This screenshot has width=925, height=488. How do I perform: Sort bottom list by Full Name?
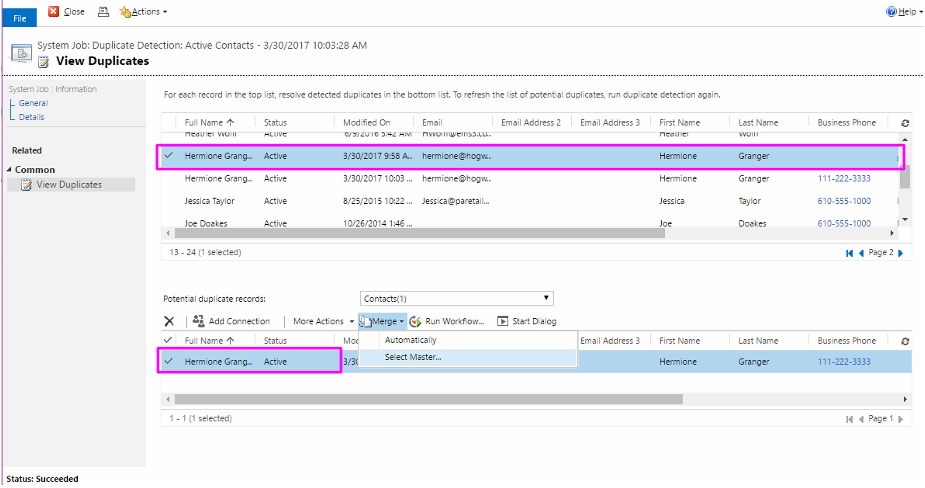tap(209, 340)
